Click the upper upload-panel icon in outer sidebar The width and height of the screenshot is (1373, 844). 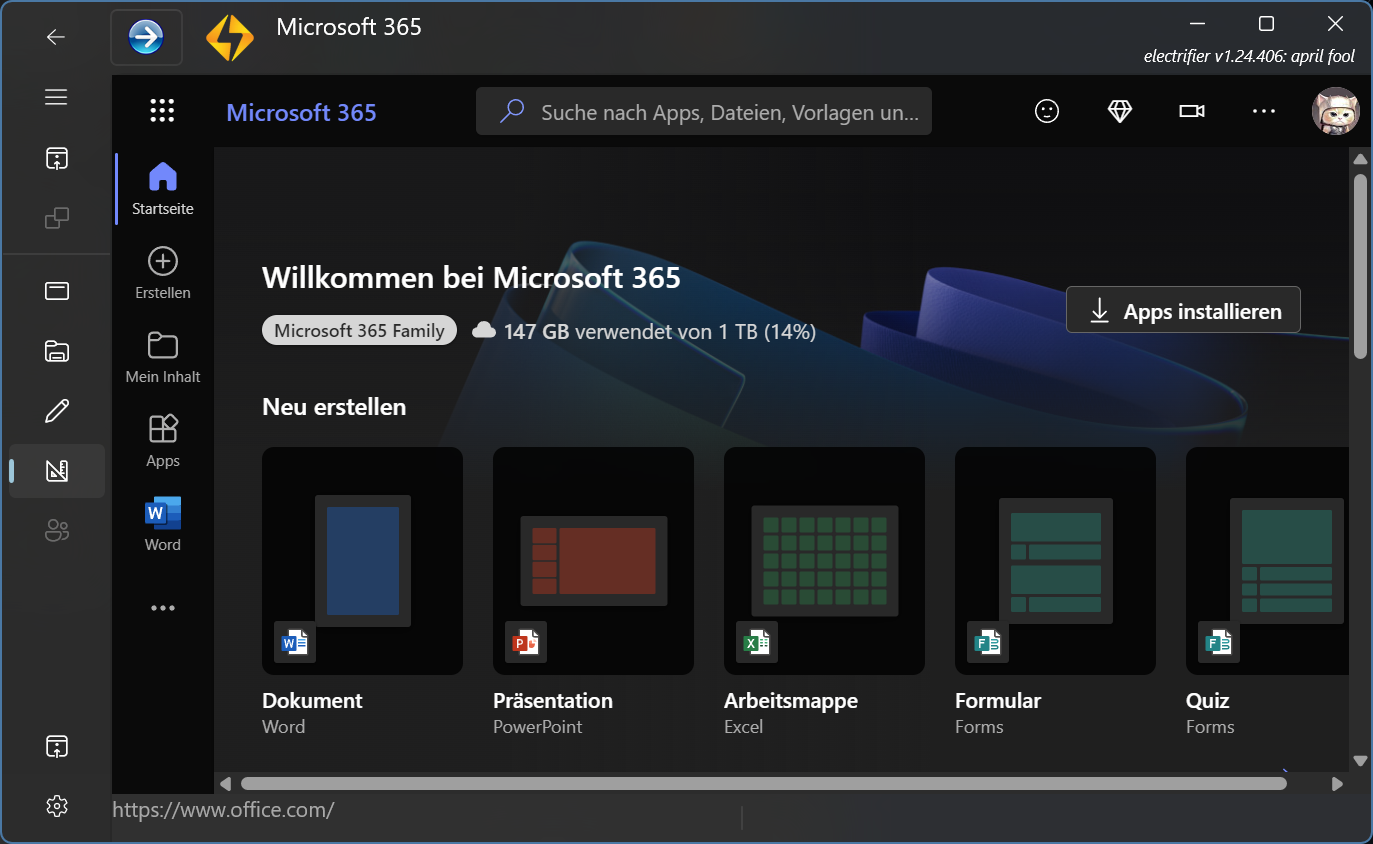(57, 158)
